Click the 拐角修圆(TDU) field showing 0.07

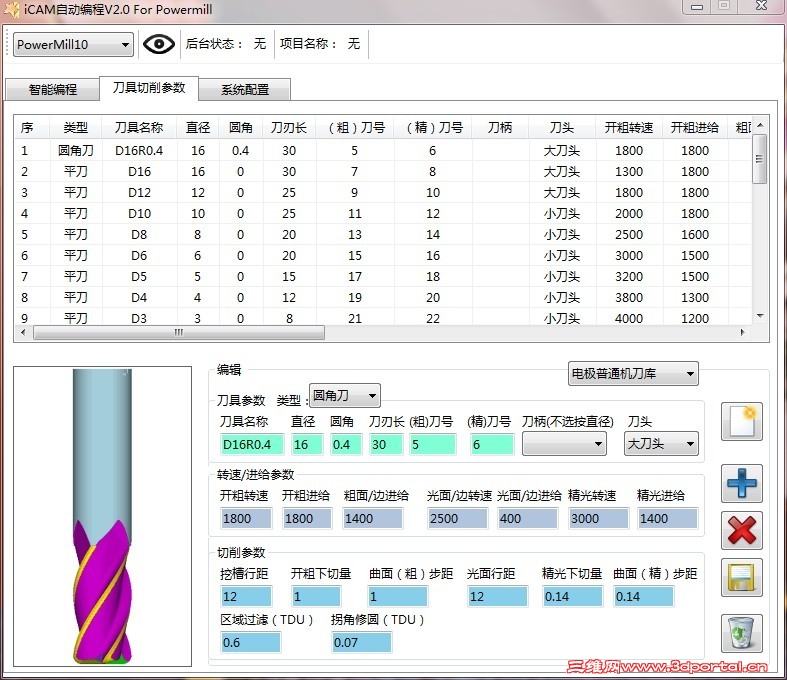click(361, 642)
